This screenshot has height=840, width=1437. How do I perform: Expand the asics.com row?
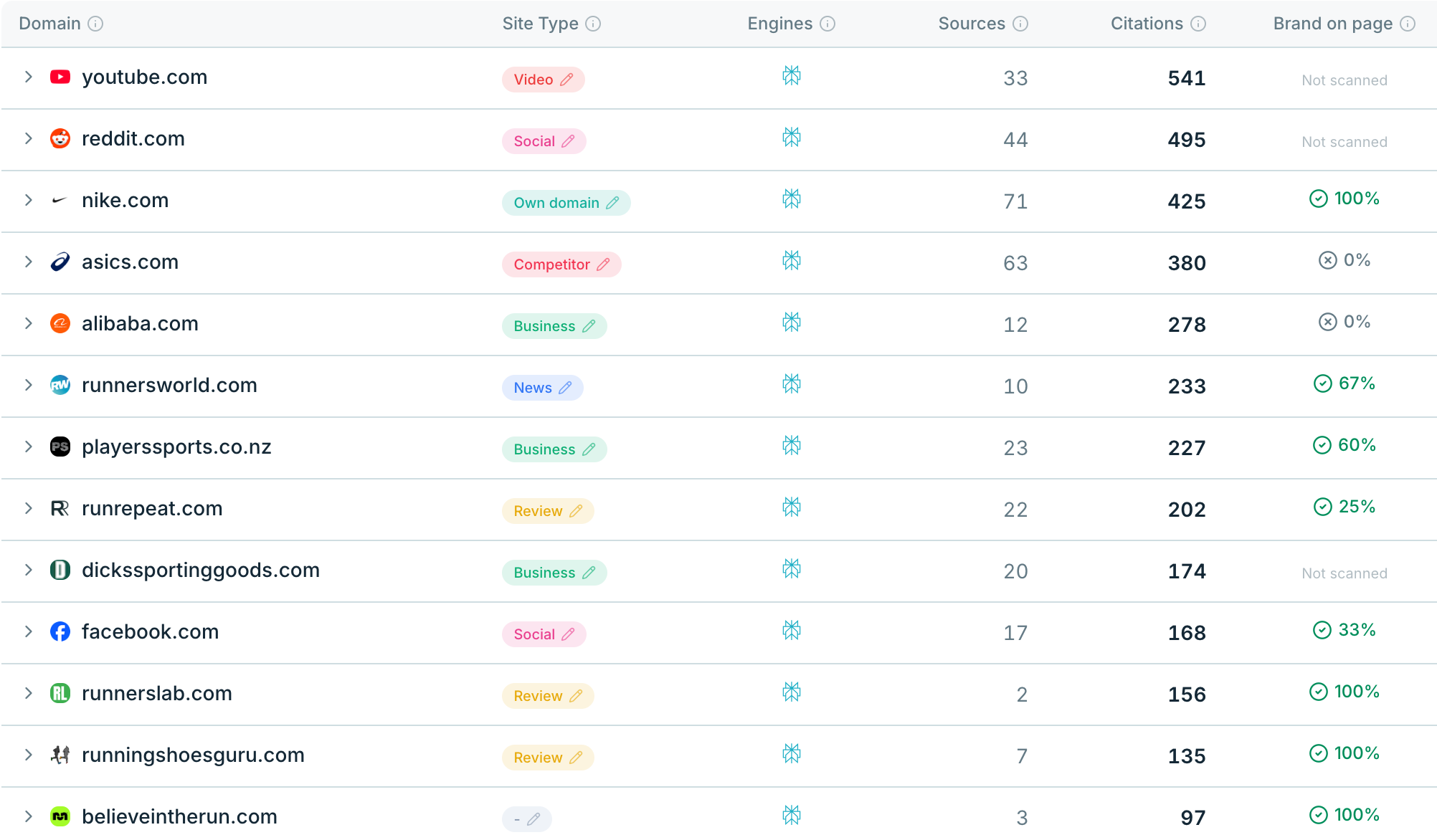point(29,262)
